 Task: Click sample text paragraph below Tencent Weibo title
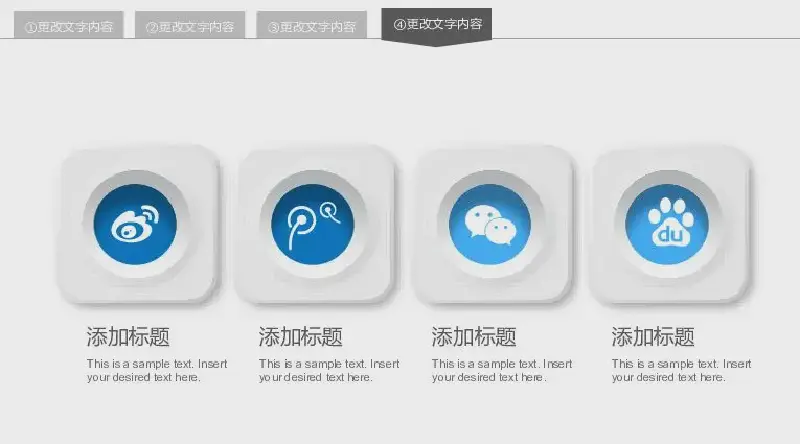(x=329, y=371)
